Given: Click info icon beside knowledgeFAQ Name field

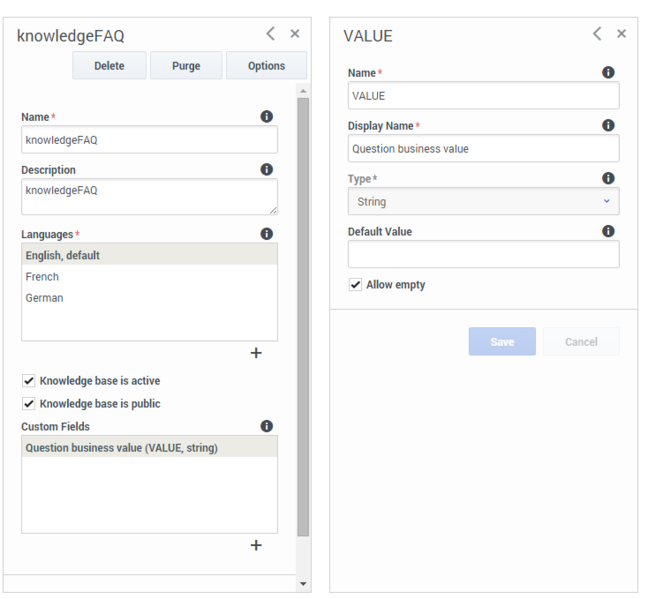Looking at the screenshot, I should pos(266,117).
